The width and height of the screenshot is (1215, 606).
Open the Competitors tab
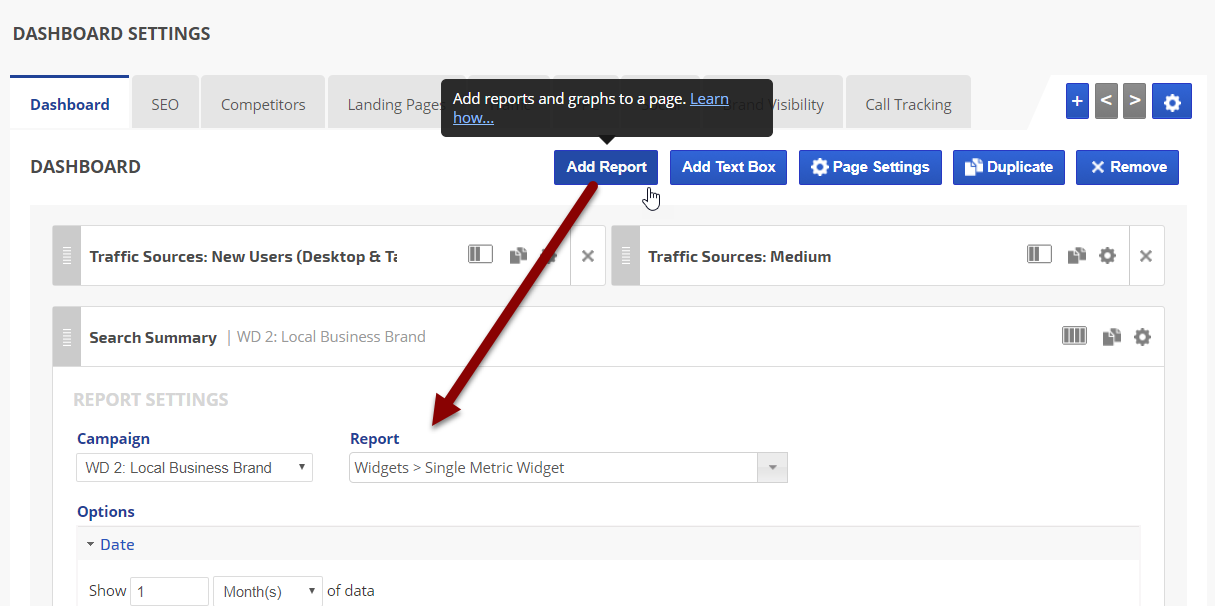click(x=263, y=104)
